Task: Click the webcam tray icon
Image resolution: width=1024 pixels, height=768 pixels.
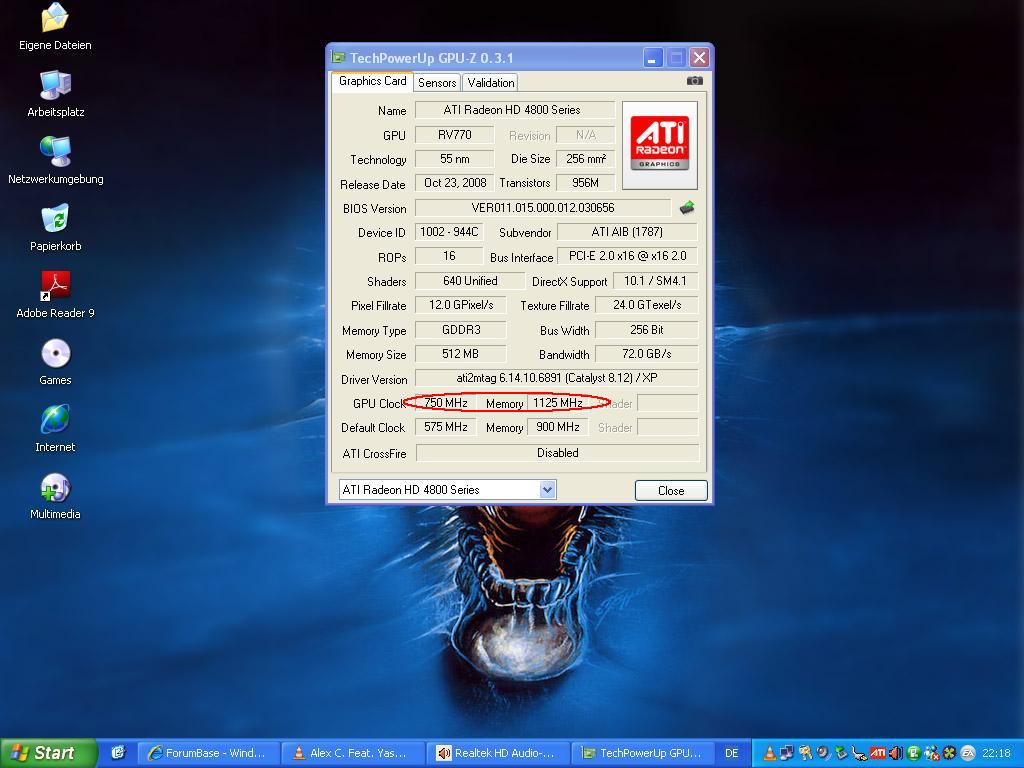Action: click(823, 753)
